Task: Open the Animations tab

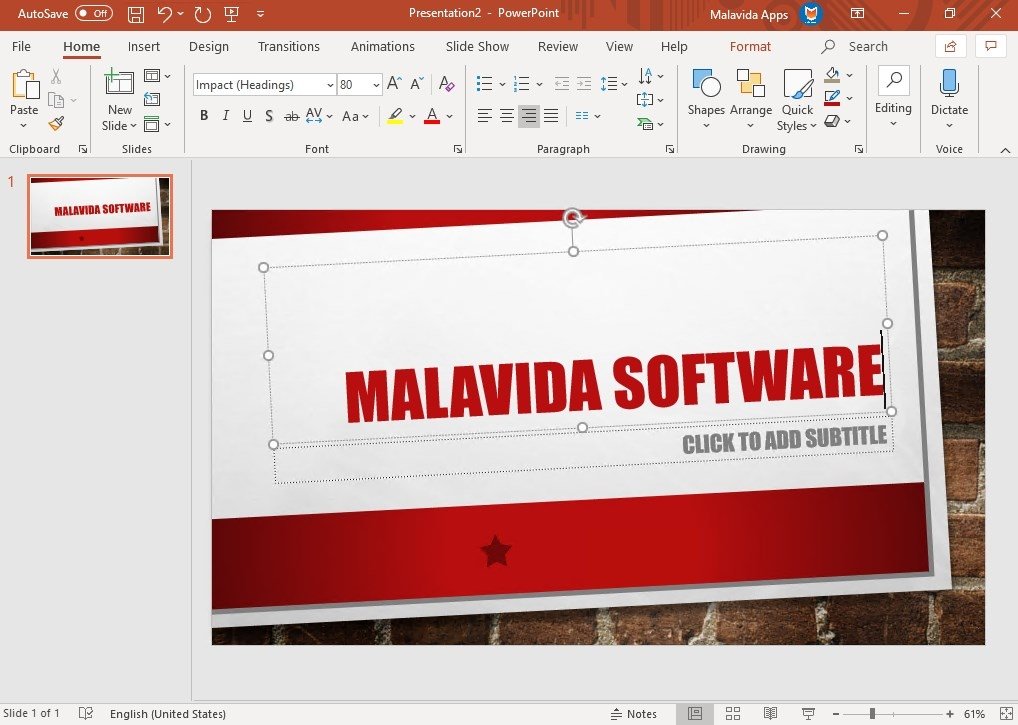Action: (x=382, y=46)
